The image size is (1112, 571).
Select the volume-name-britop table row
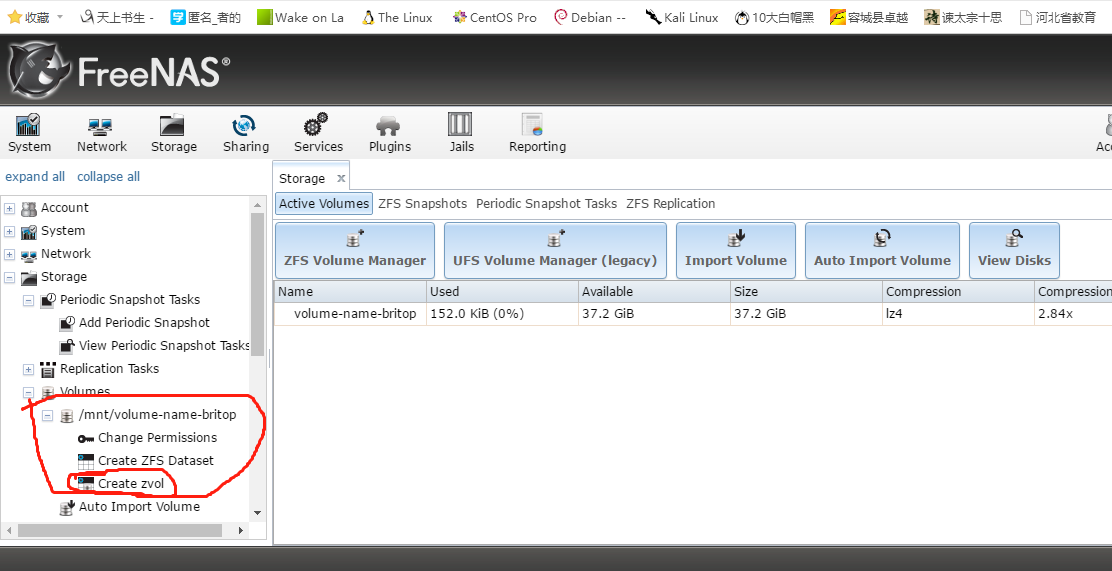pyautogui.click(x=693, y=314)
